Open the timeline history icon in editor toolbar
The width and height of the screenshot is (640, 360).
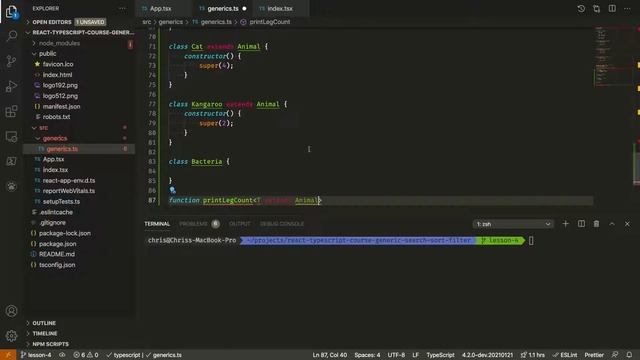pos(581,9)
